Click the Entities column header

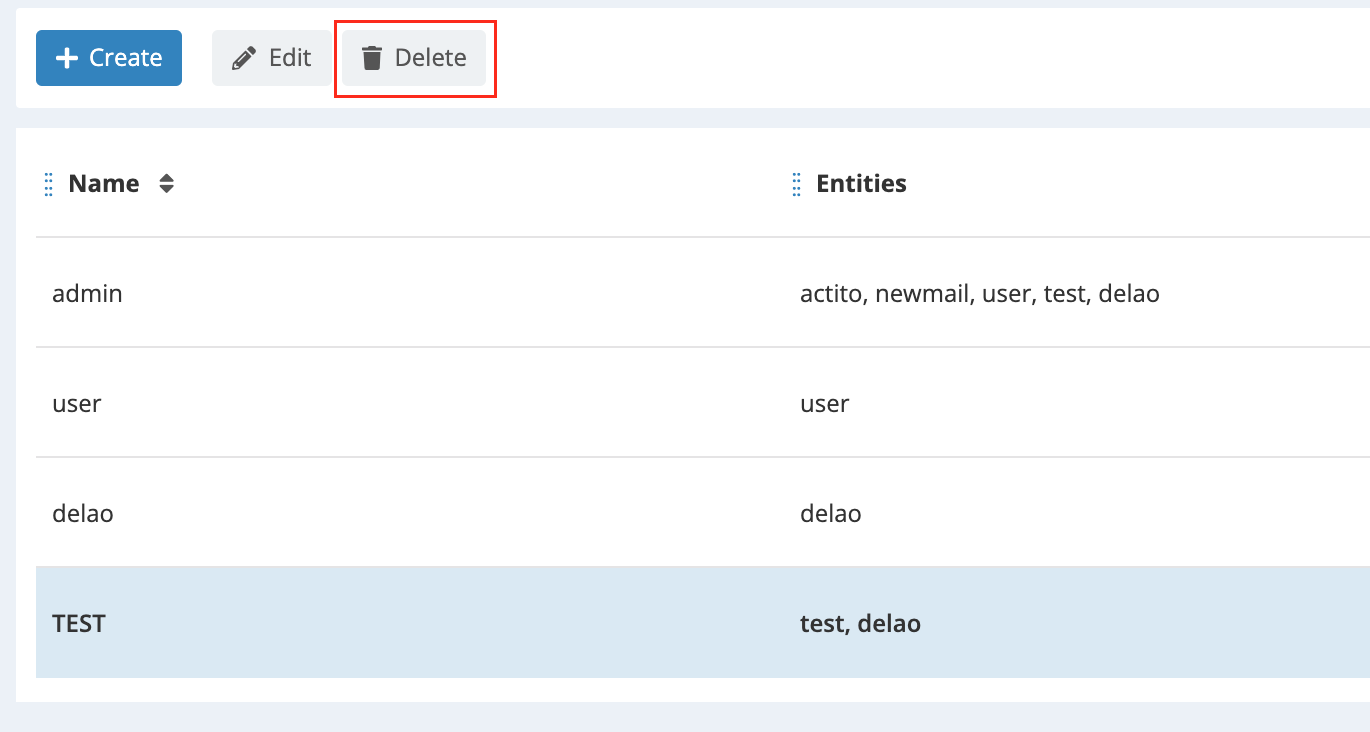pos(861,184)
